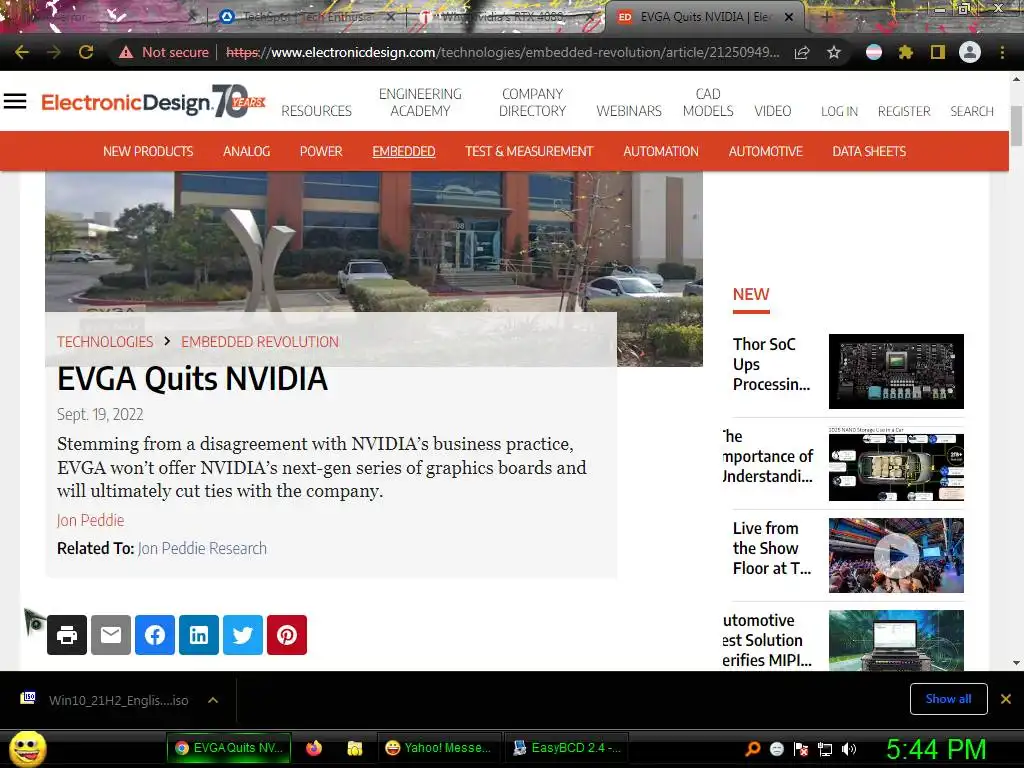Open the folder icon in taskbar

[355, 748]
